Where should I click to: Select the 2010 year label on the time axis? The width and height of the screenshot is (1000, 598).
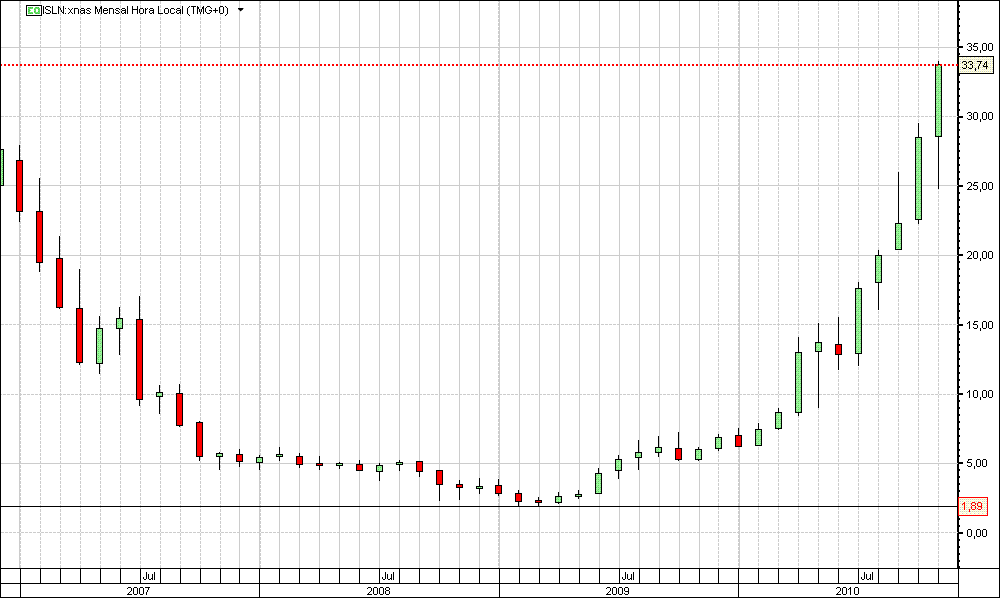pos(848,591)
